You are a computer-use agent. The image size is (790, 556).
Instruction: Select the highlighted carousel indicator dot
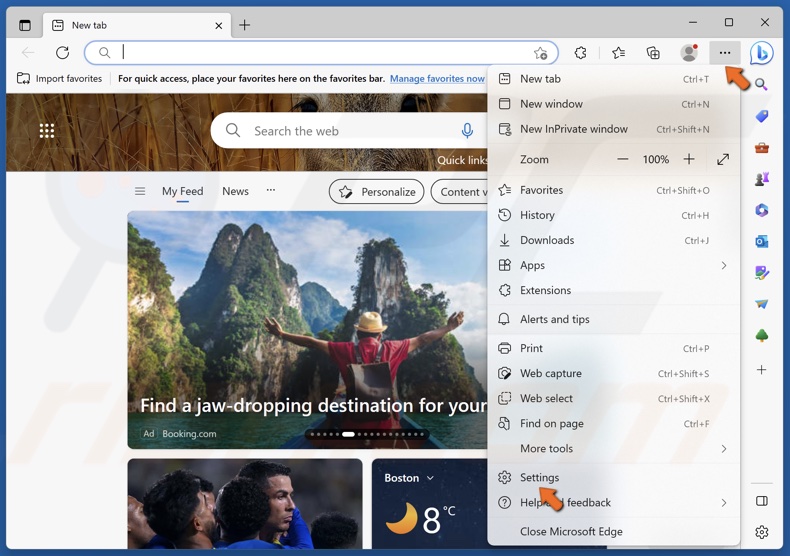[x=348, y=434]
